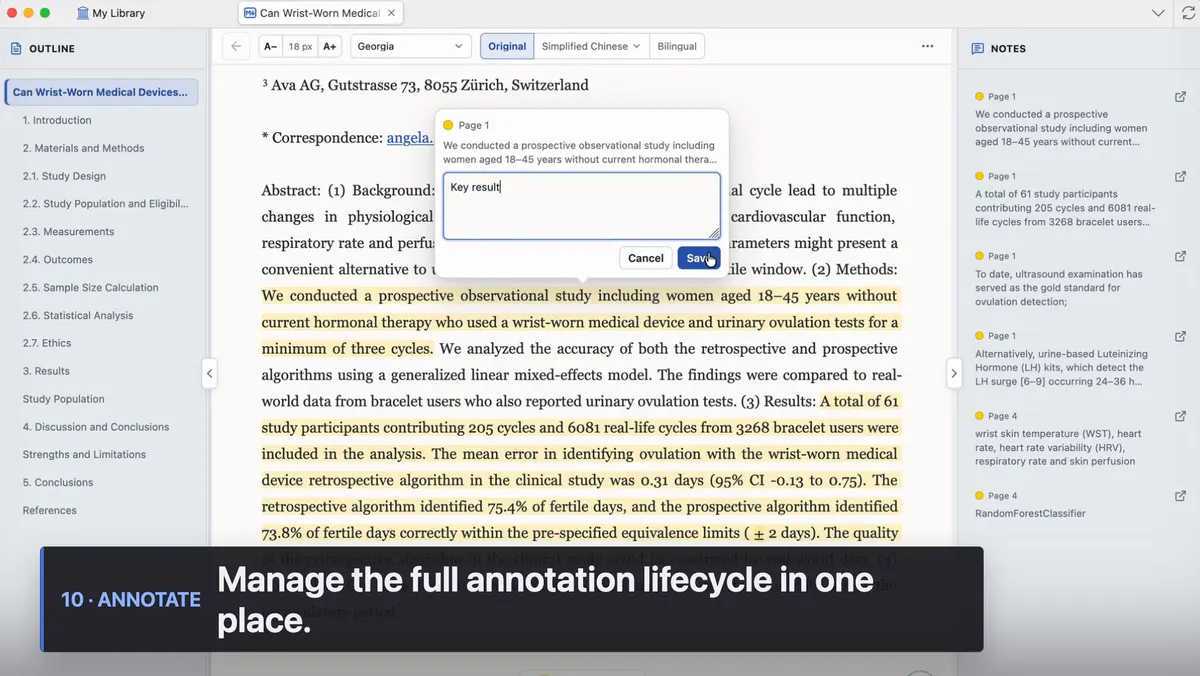The image size is (1200, 676).
Task: Select the 'wrist skin temperature (WST)' note
Action: [x=1060, y=447]
